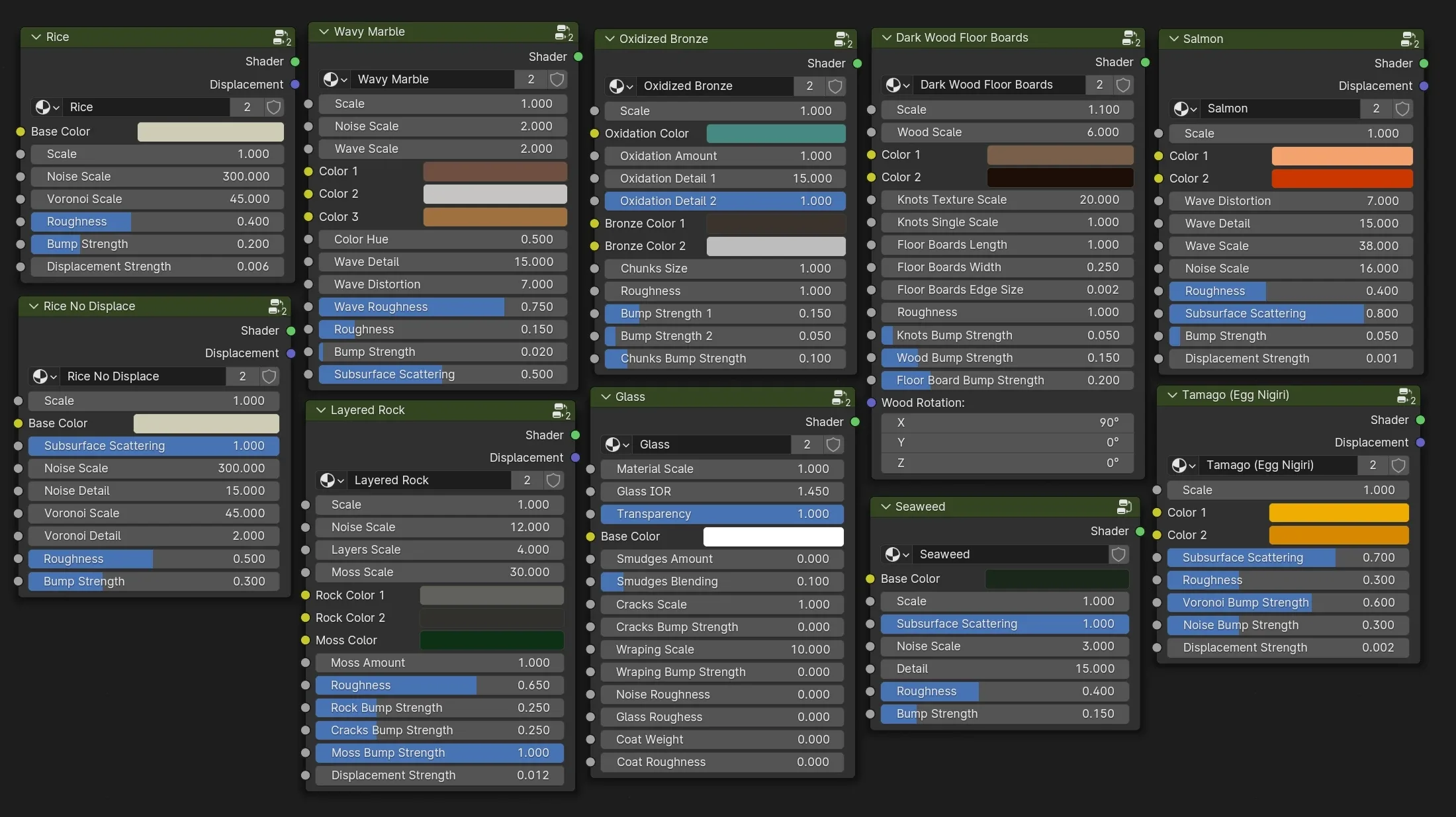Click the "2" users button beside Glass name

click(x=807, y=445)
